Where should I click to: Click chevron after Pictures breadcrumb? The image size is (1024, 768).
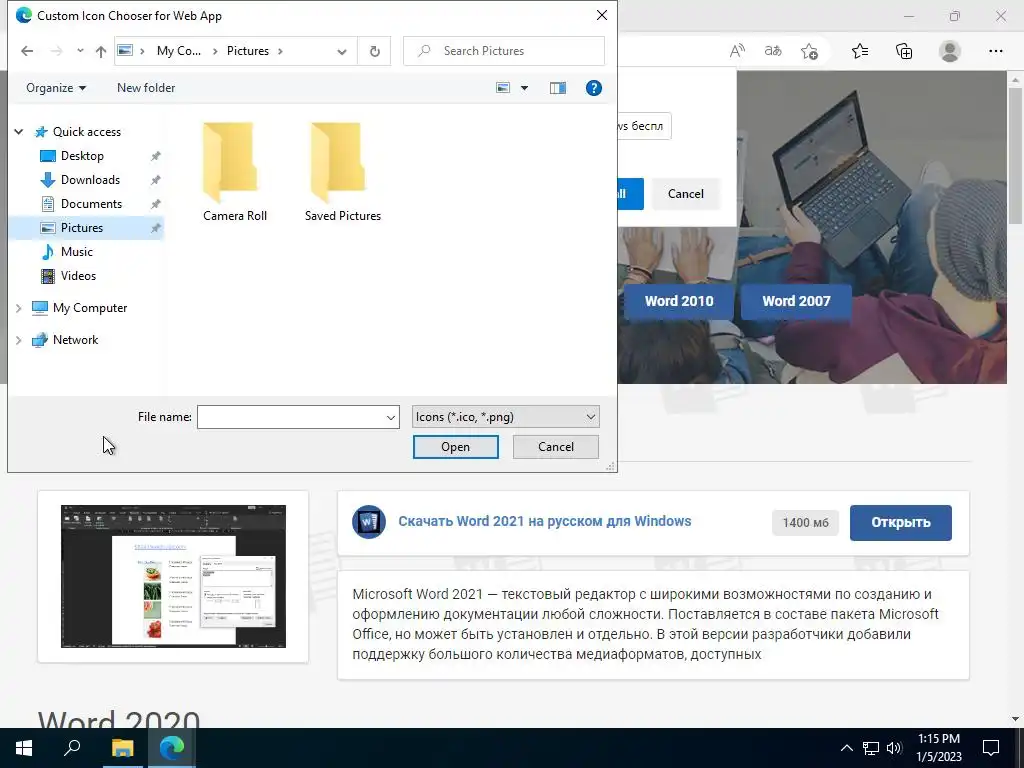tap(280, 51)
